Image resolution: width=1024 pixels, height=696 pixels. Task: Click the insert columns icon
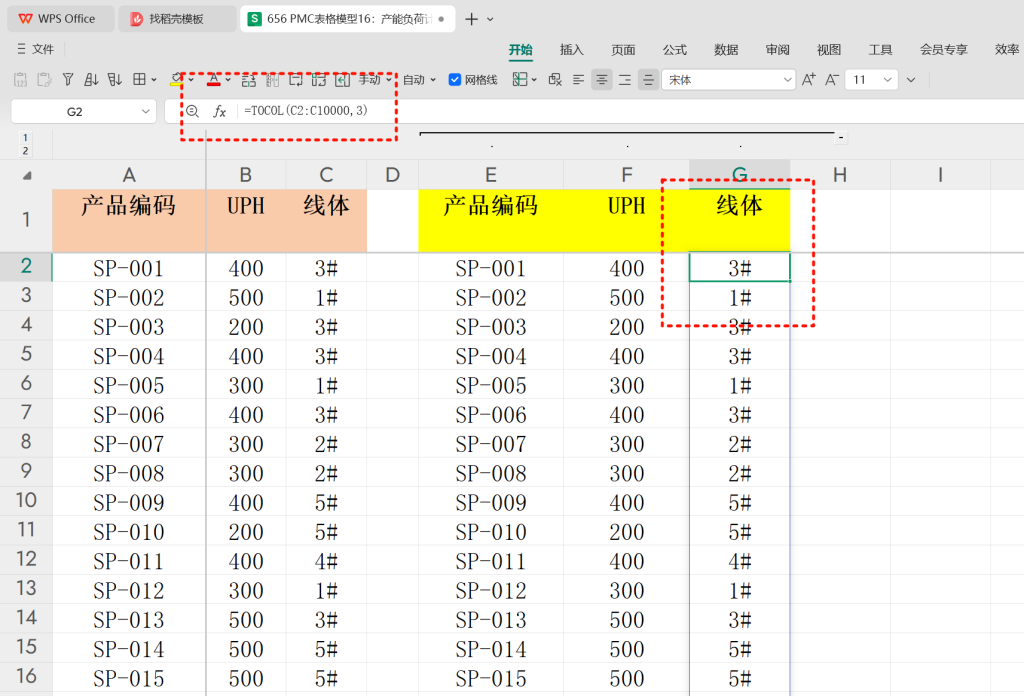[x=272, y=80]
